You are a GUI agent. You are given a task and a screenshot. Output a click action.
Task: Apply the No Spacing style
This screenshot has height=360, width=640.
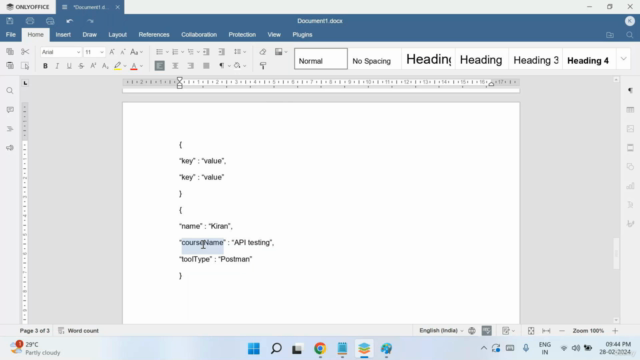374,59
